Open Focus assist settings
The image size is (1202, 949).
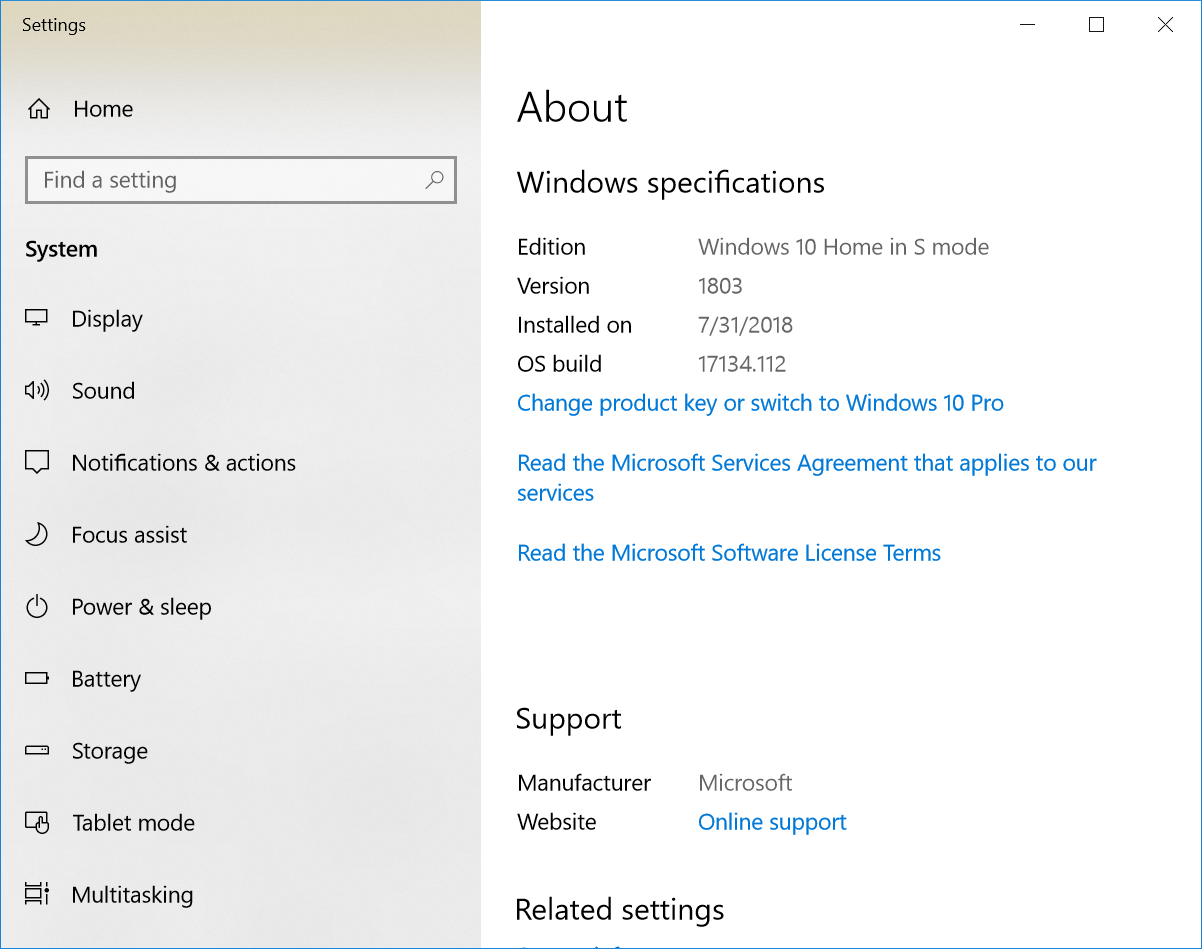click(129, 535)
